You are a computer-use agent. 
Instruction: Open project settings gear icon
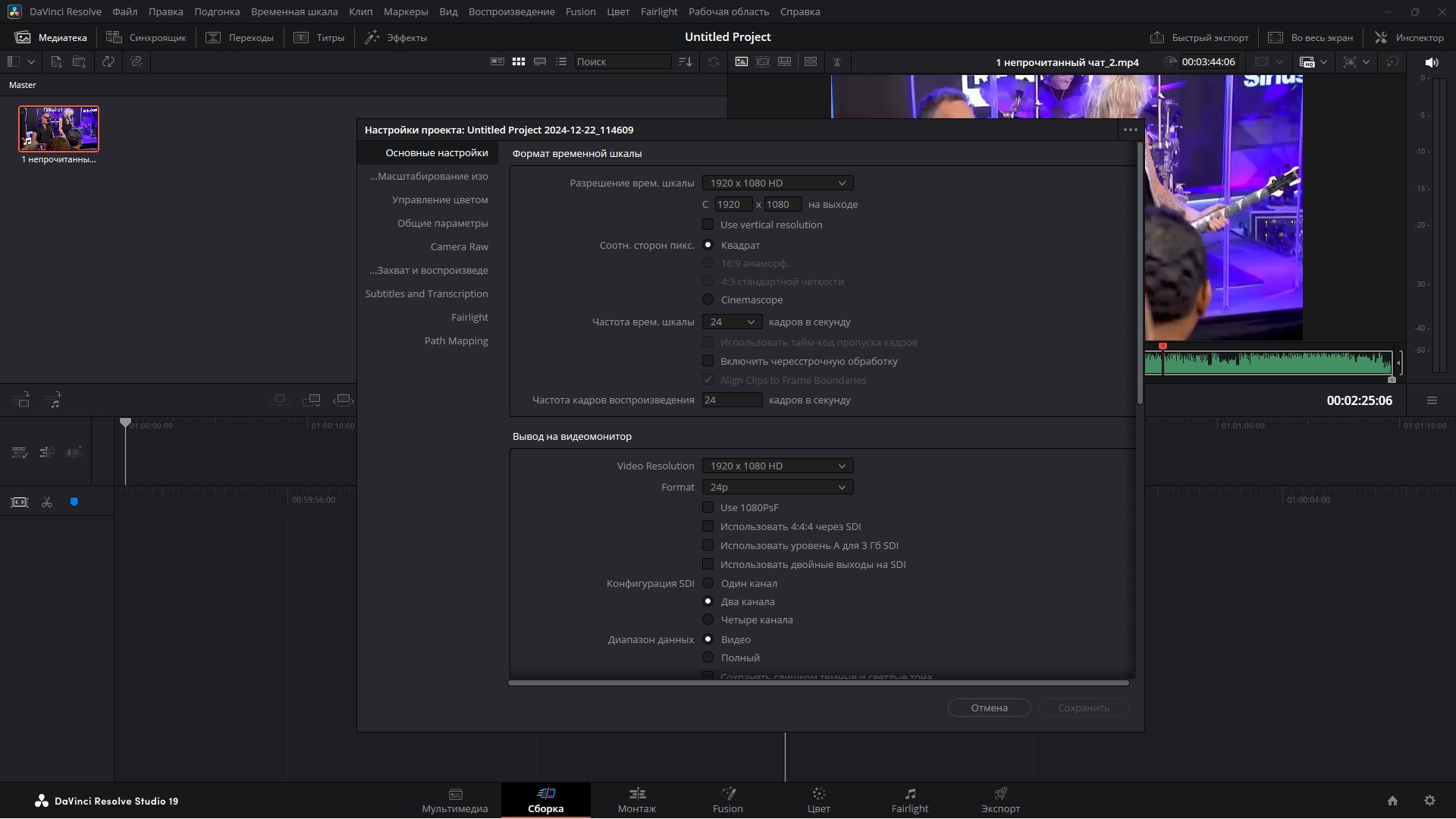(1429, 801)
